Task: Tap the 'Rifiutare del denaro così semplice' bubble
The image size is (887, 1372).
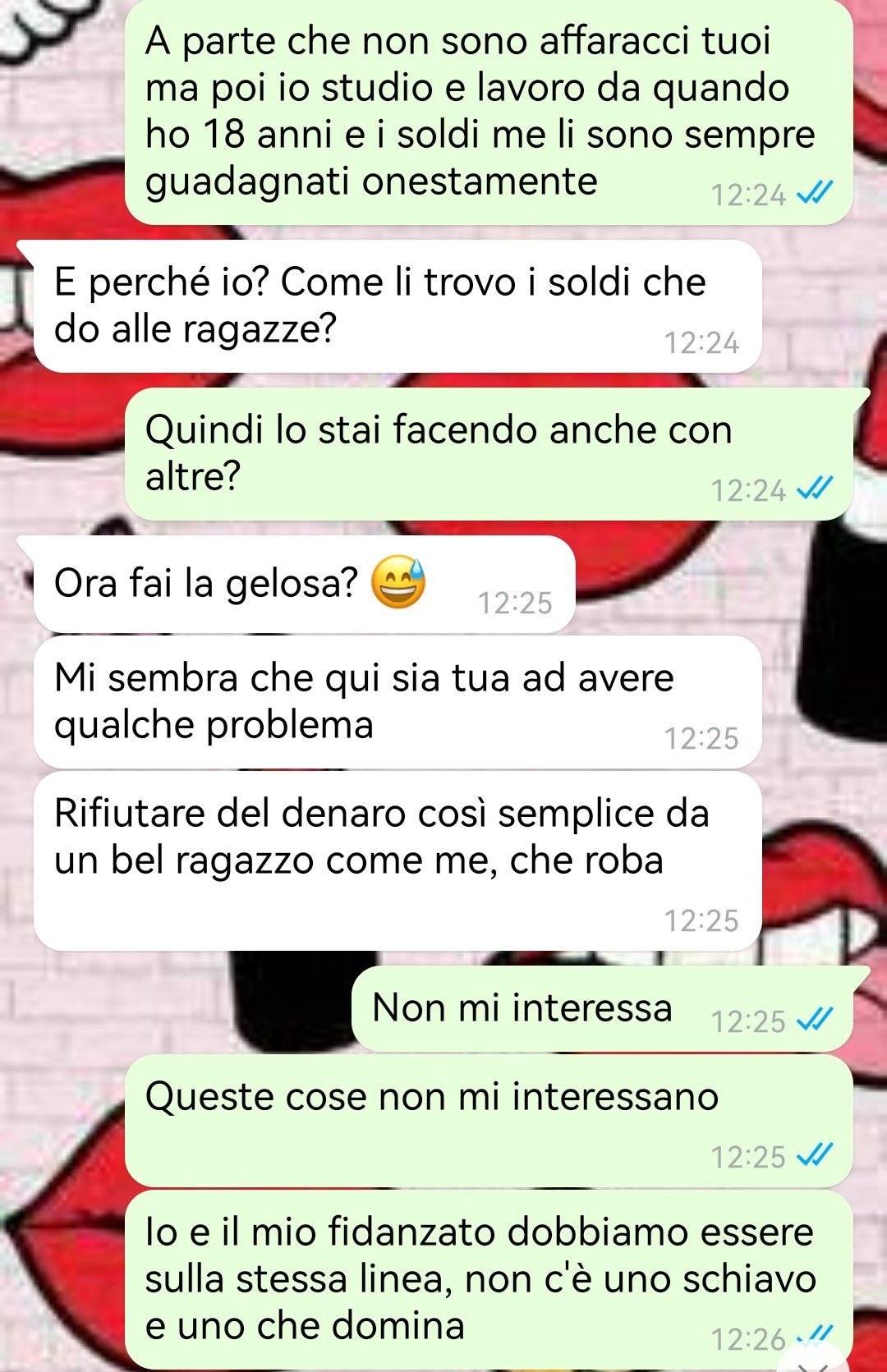Action: pyautogui.click(x=398, y=860)
